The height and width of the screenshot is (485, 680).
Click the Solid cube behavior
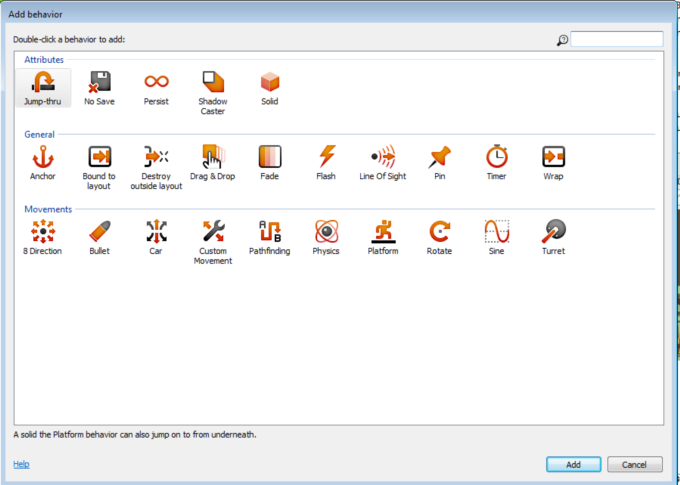point(270,88)
